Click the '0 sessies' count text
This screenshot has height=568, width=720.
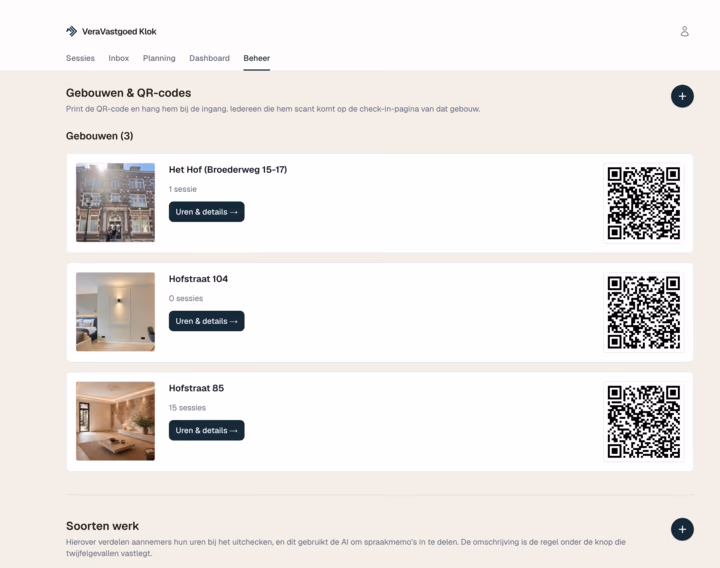coord(186,298)
